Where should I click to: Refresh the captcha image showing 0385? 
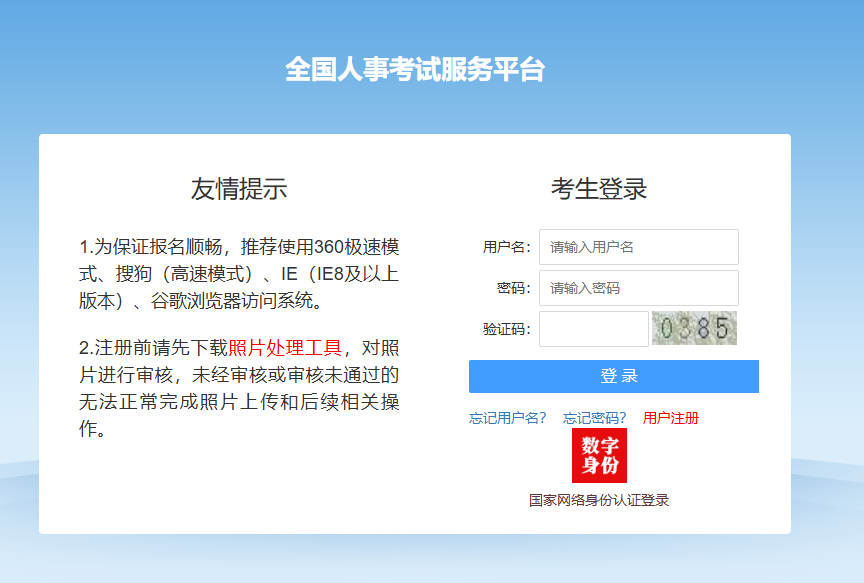(x=694, y=328)
